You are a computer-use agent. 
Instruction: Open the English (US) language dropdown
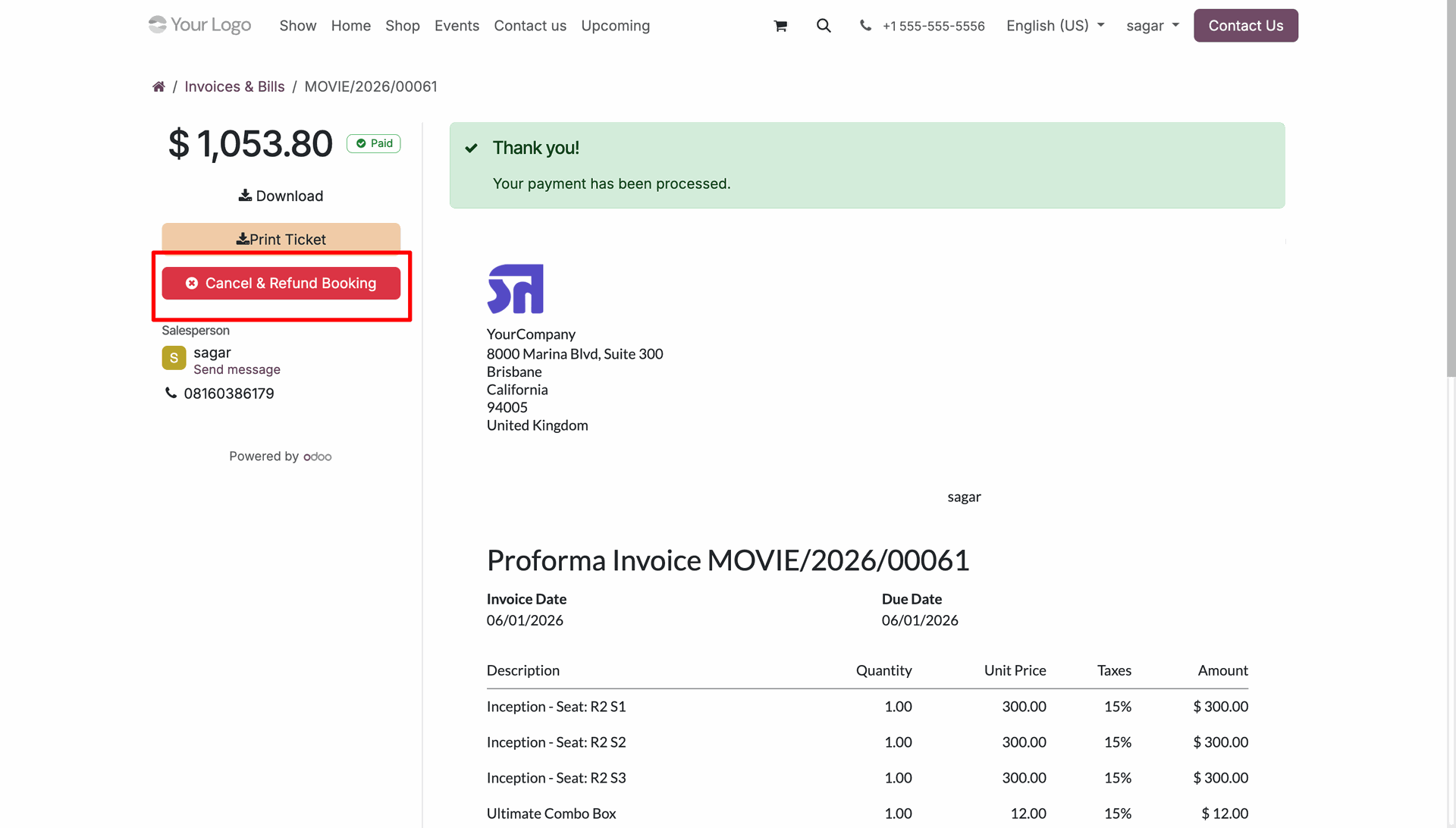1055,26
